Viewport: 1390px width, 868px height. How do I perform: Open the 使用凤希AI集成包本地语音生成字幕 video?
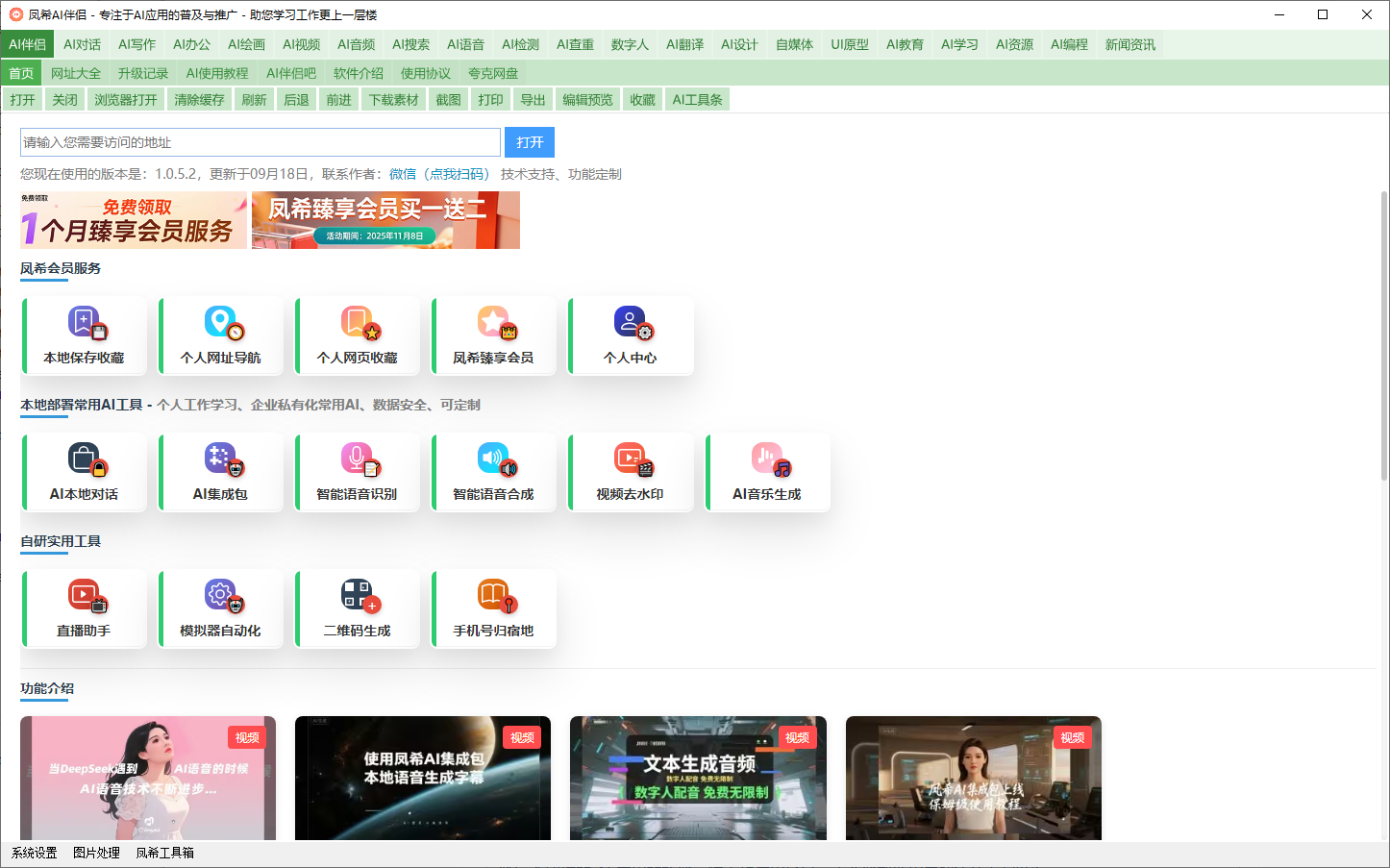point(423,778)
